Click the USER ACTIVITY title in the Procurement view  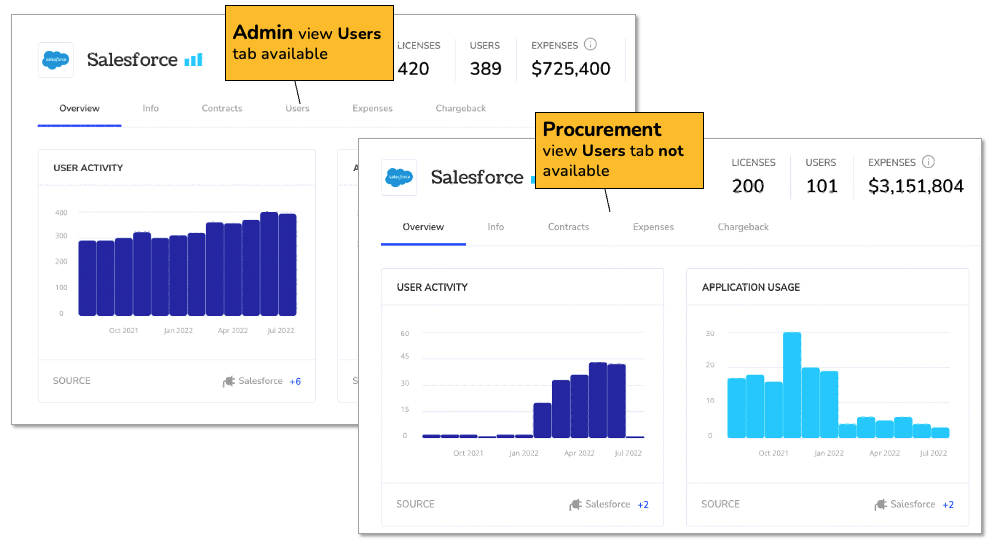432,288
